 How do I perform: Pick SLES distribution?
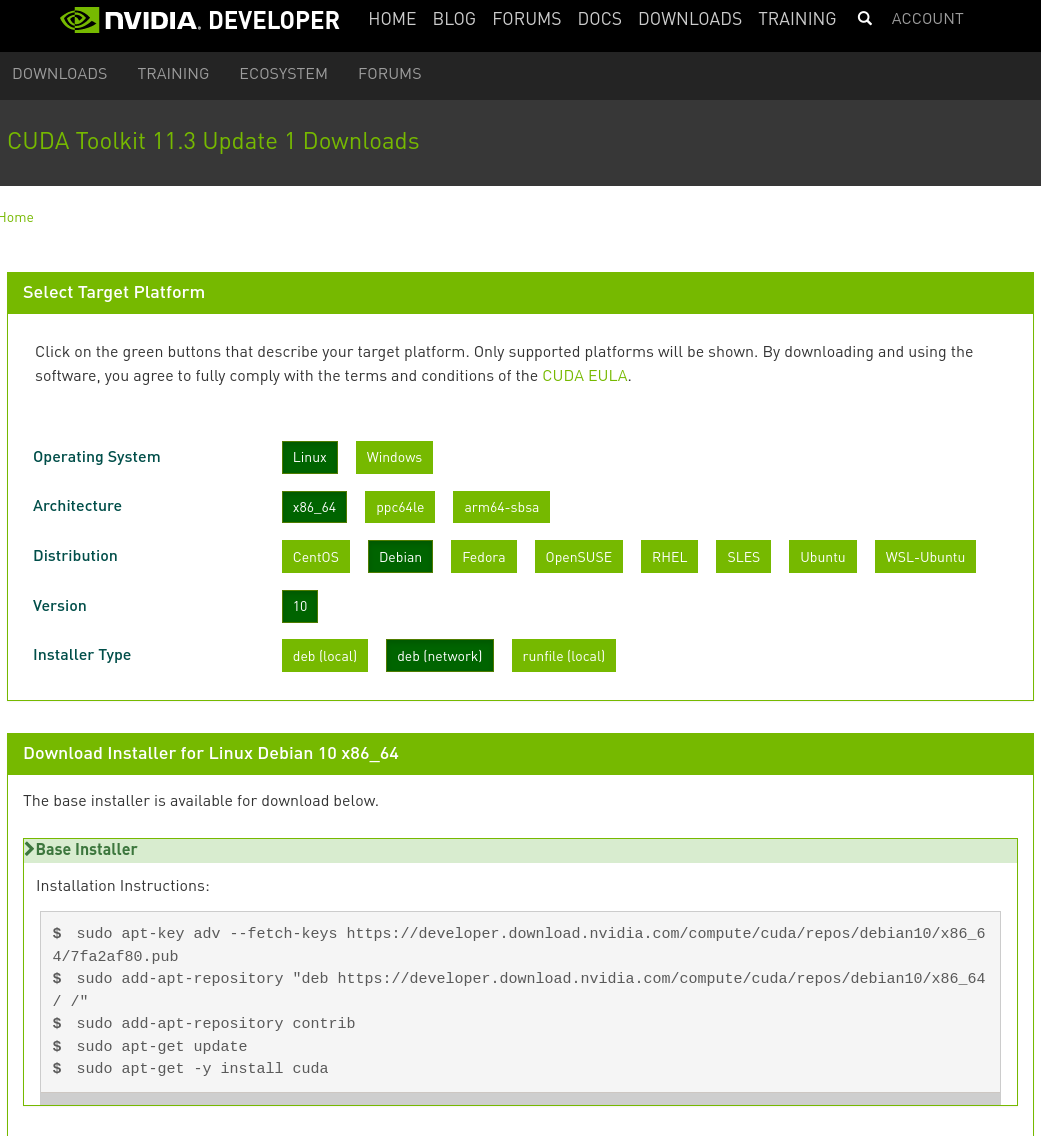[743, 556]
